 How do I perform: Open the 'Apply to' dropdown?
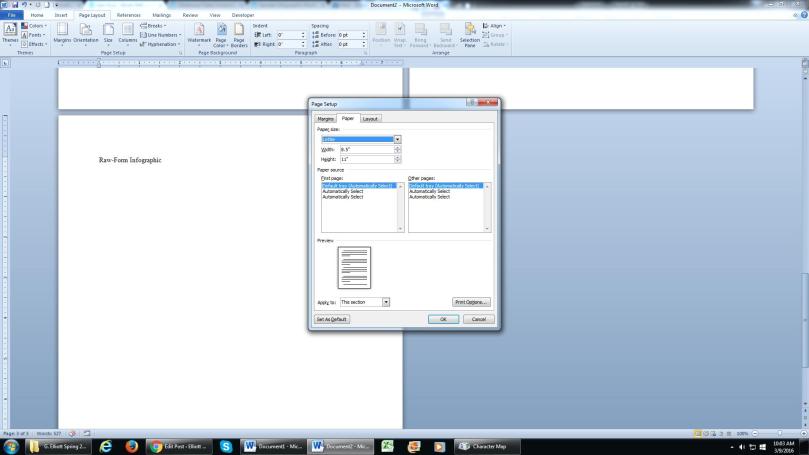coord(386,301)
